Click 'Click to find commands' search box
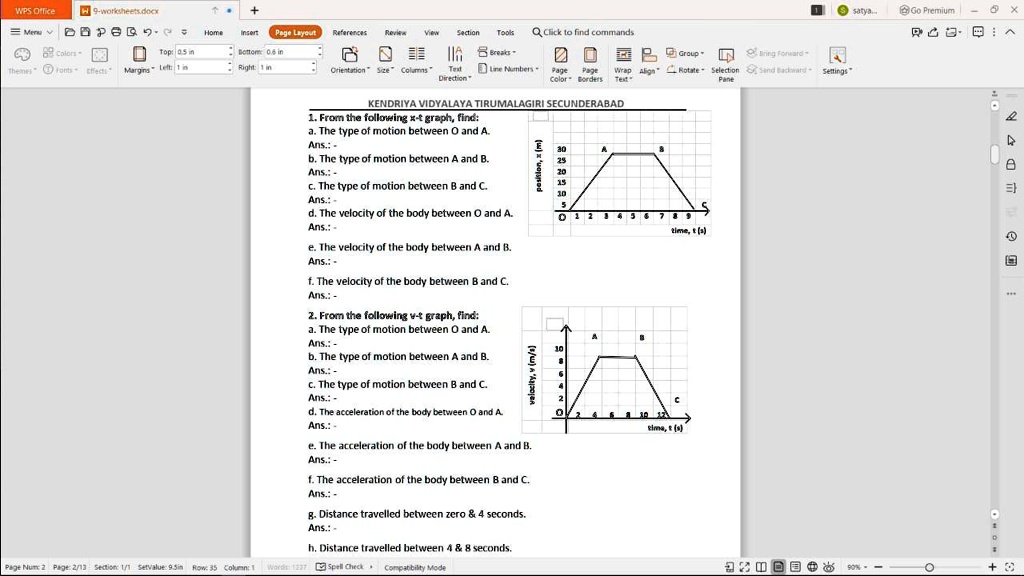The width and height of the screenshot is (1024, 576). (583, 32)
